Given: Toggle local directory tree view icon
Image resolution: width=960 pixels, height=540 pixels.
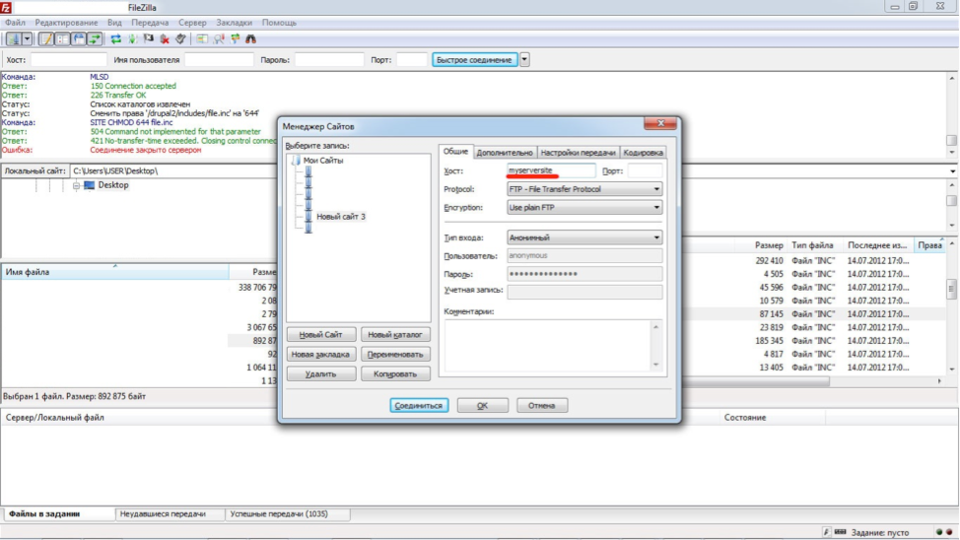Looking at the screenshot, I should (62, 39).
